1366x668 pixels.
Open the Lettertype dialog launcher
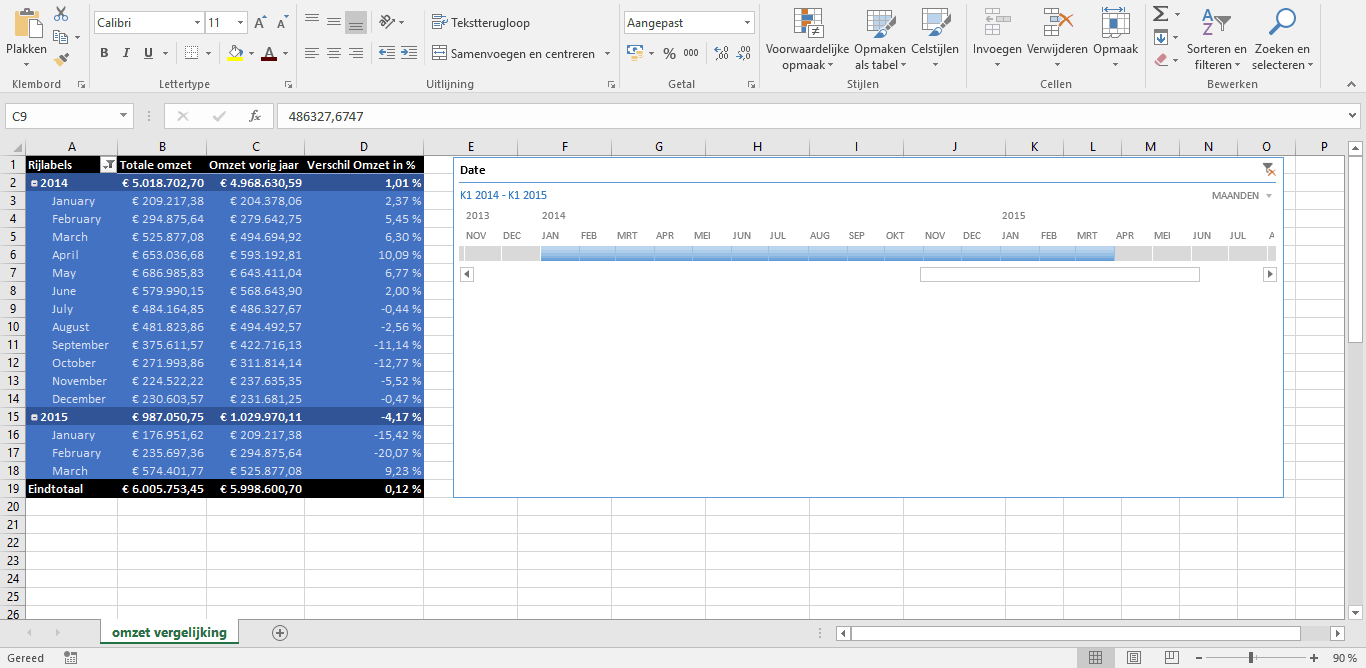(x=289, y=86)
